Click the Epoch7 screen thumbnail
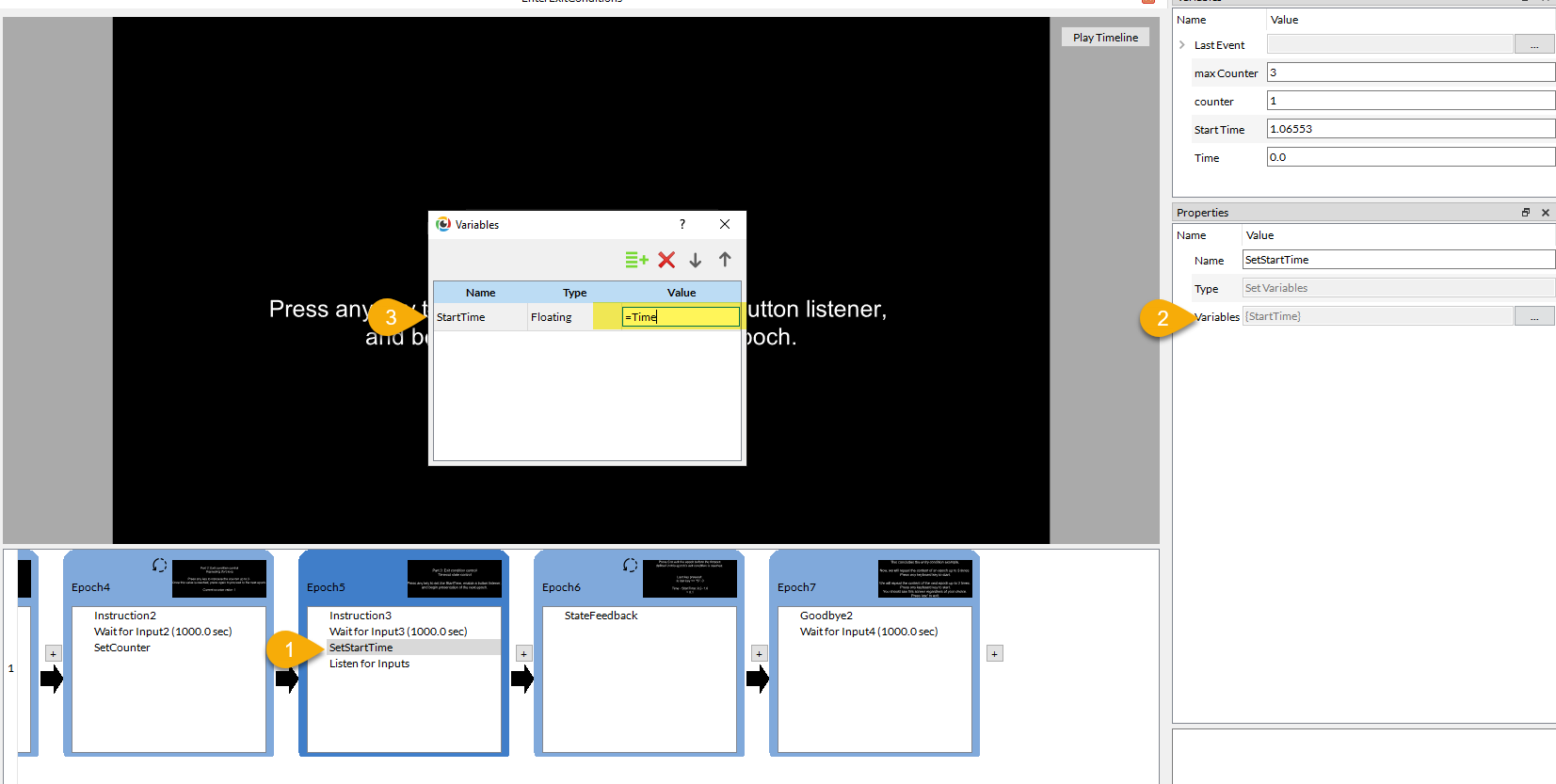Viewport: 1556px width, 784px height. (924, 579)
